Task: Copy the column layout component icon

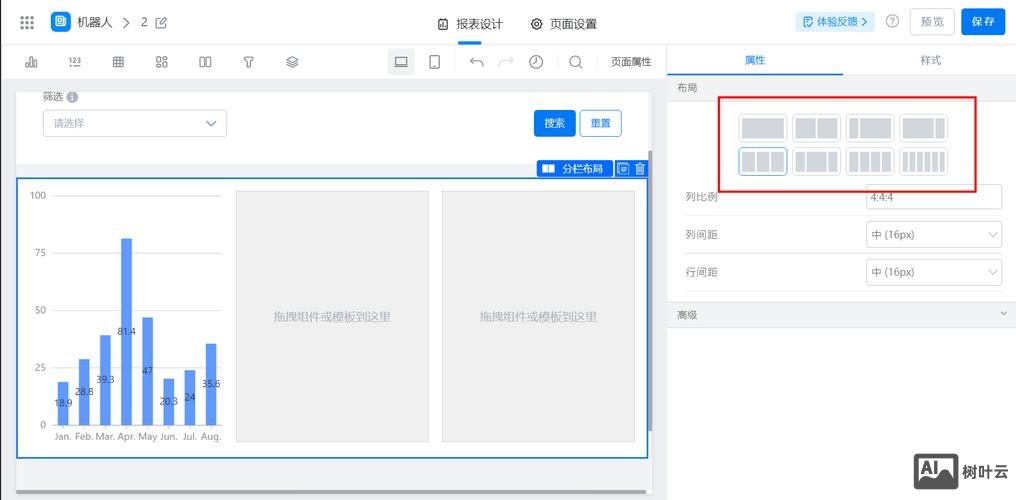Action: click(x=623, y=168)
